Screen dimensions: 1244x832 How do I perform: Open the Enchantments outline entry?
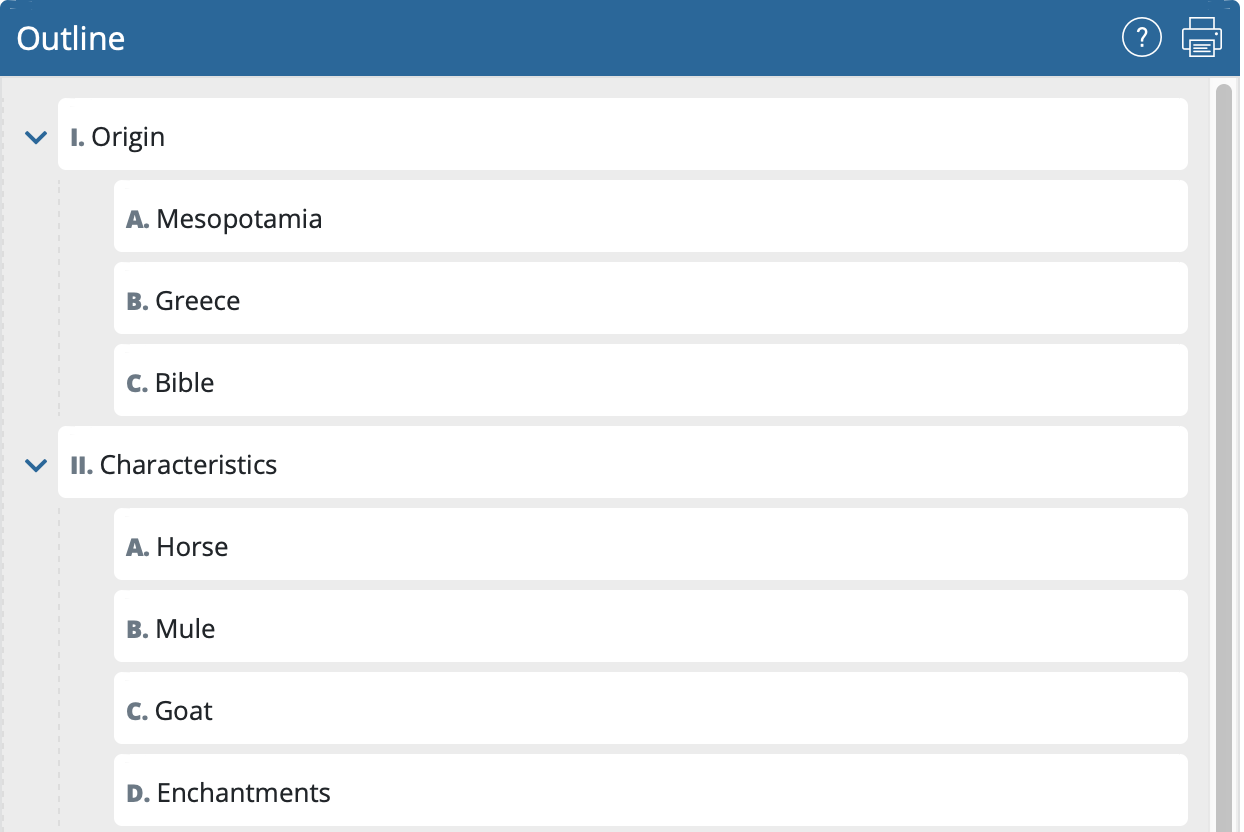tap(243, 793)
